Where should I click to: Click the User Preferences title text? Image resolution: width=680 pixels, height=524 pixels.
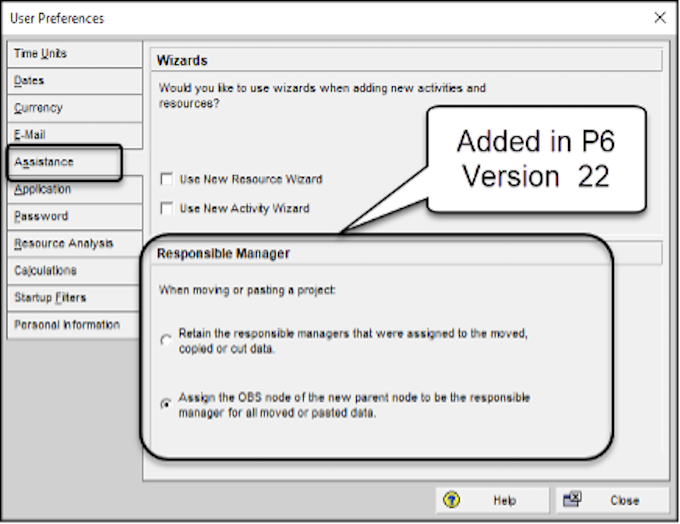click(x=57, y=19)
